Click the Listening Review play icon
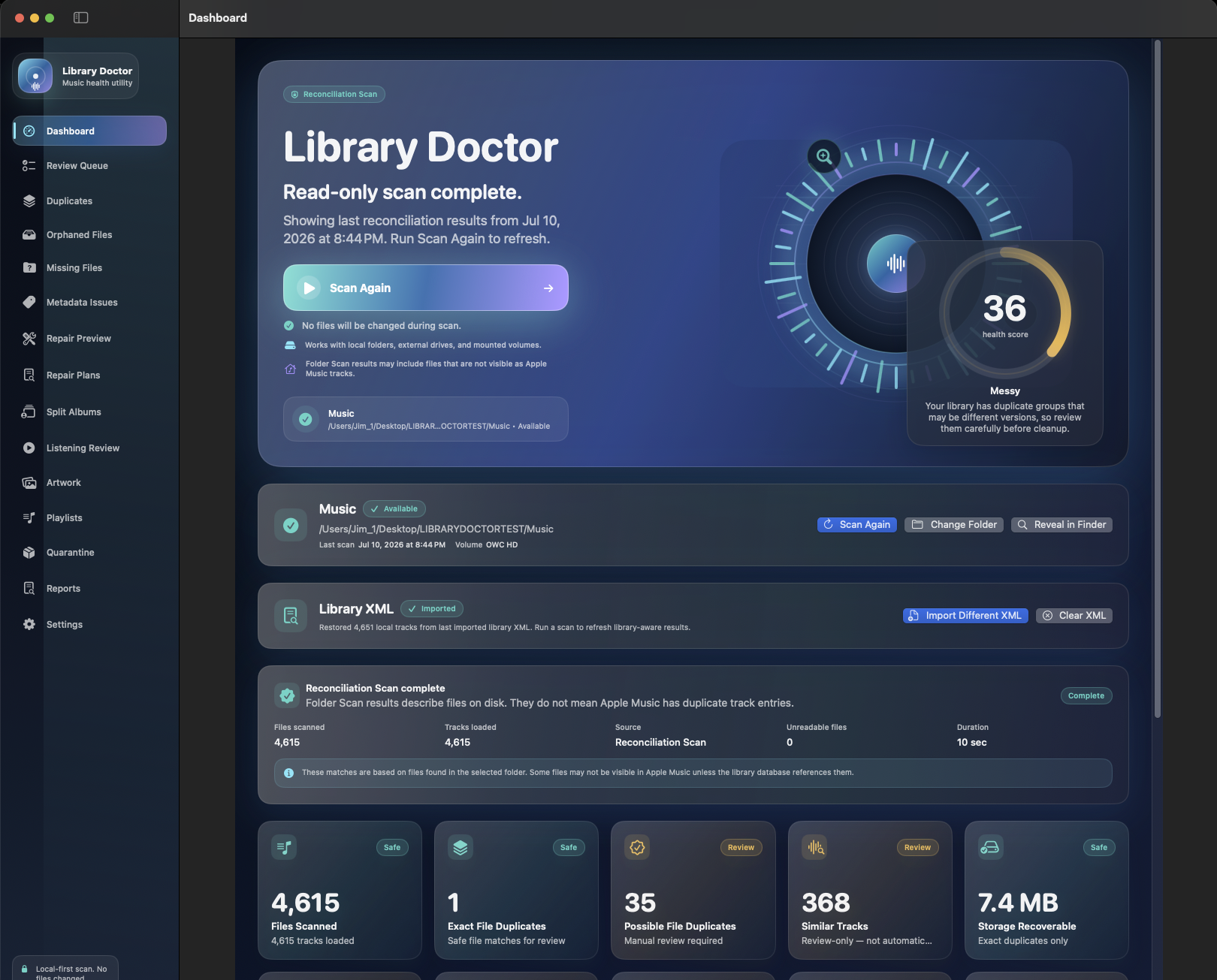This screenshot has height=980, width=1217. point(29,448)
